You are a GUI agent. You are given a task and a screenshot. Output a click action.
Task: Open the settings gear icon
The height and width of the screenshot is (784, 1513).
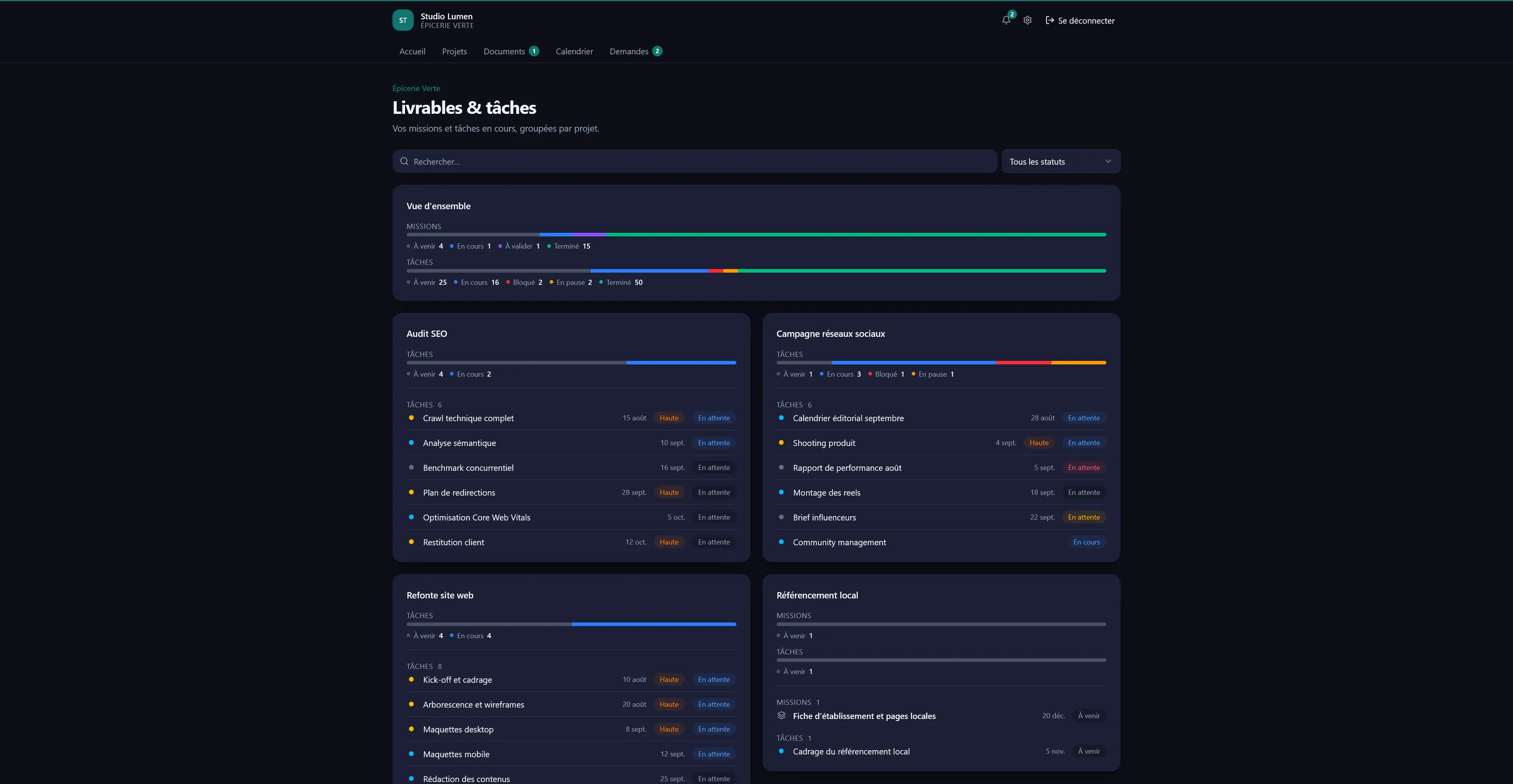coord(1027,20)
